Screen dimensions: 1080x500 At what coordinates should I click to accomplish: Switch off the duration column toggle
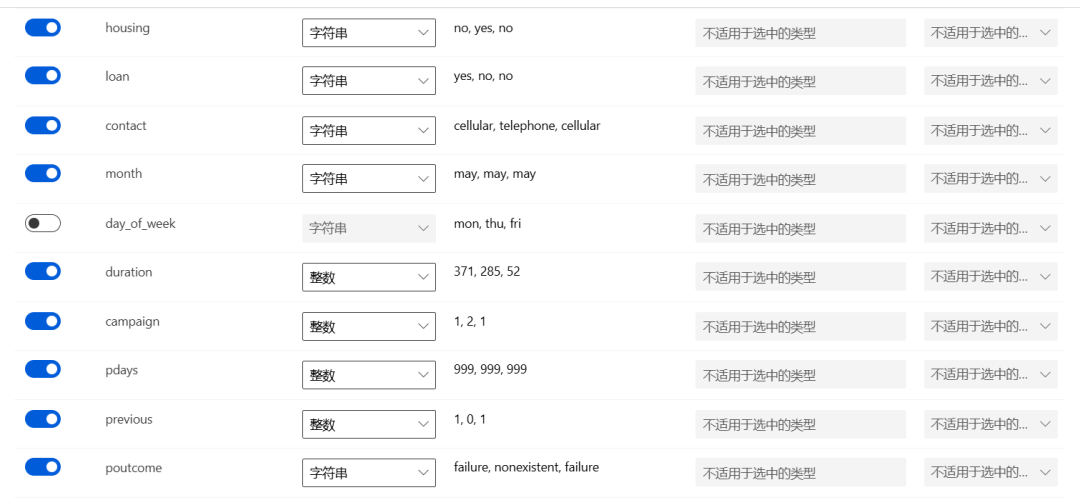[x=43, y=271]
